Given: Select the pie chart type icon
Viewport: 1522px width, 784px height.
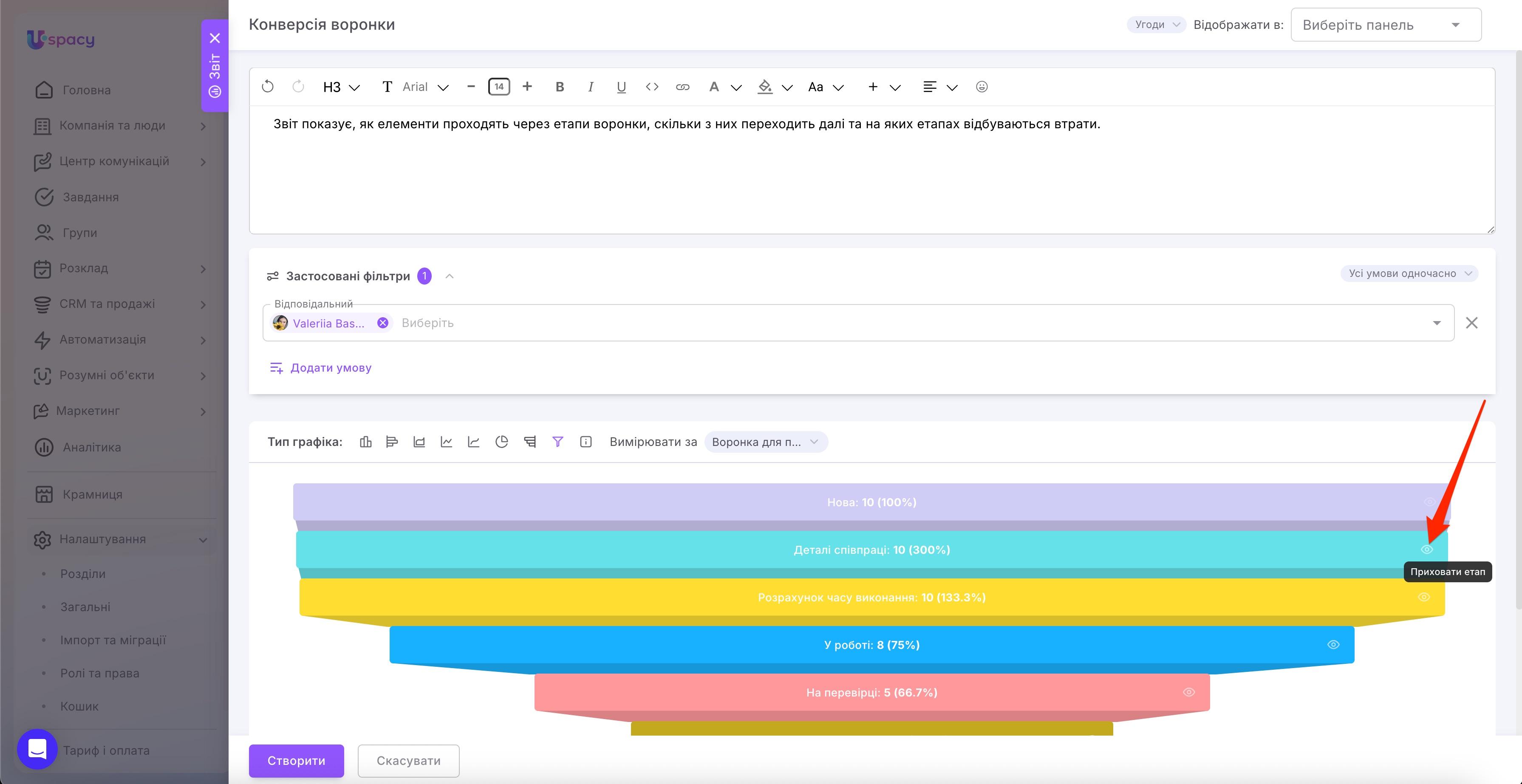Looking at the screenshot, I should click(502, 442).
